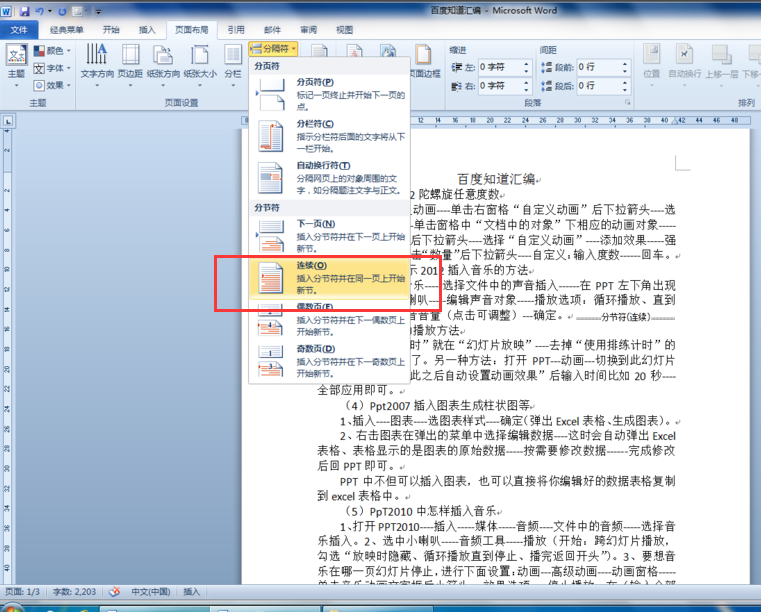Click the 文字方向 text direction icon
Viewport: 761px width, 612px height.
(97, 66)
